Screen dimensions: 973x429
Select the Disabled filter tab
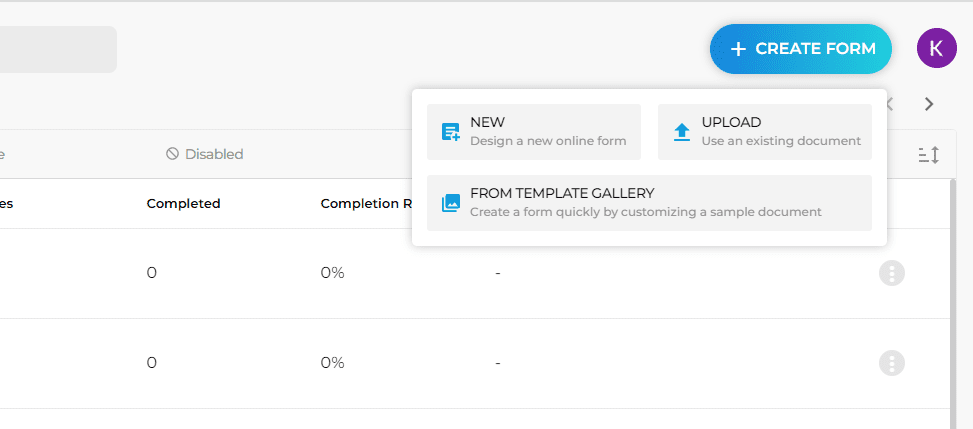pyautogui.click(x=205, y=154)
